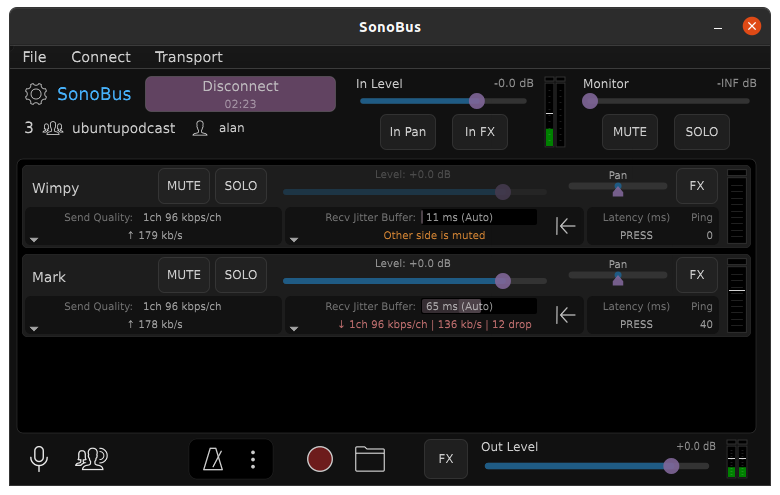This screenshot has width=780, height=495.
Task: Mute the Wimpy peer
Action: (x=184, y=186)
